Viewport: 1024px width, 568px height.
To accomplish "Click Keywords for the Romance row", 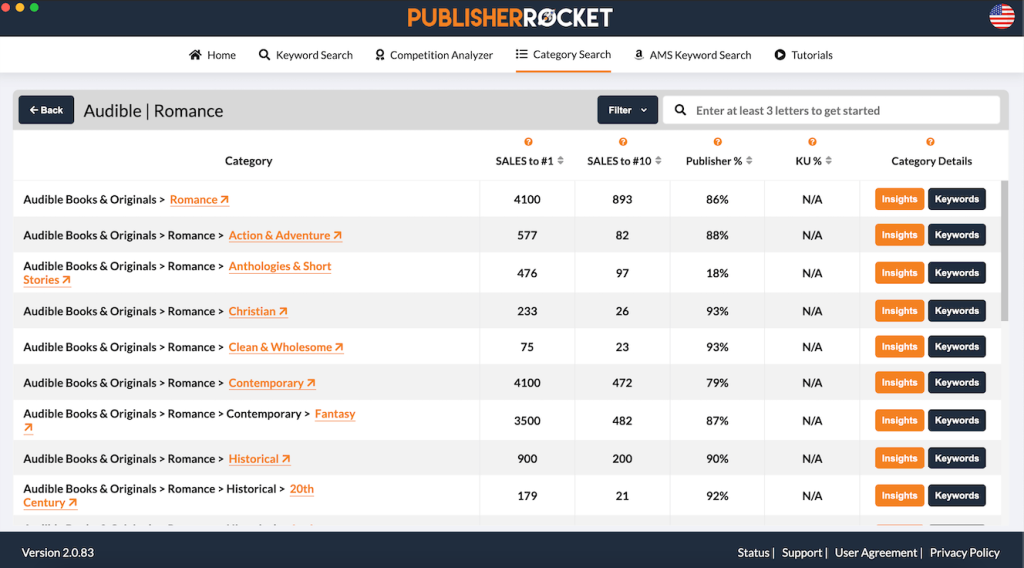I will click(957, 199).
